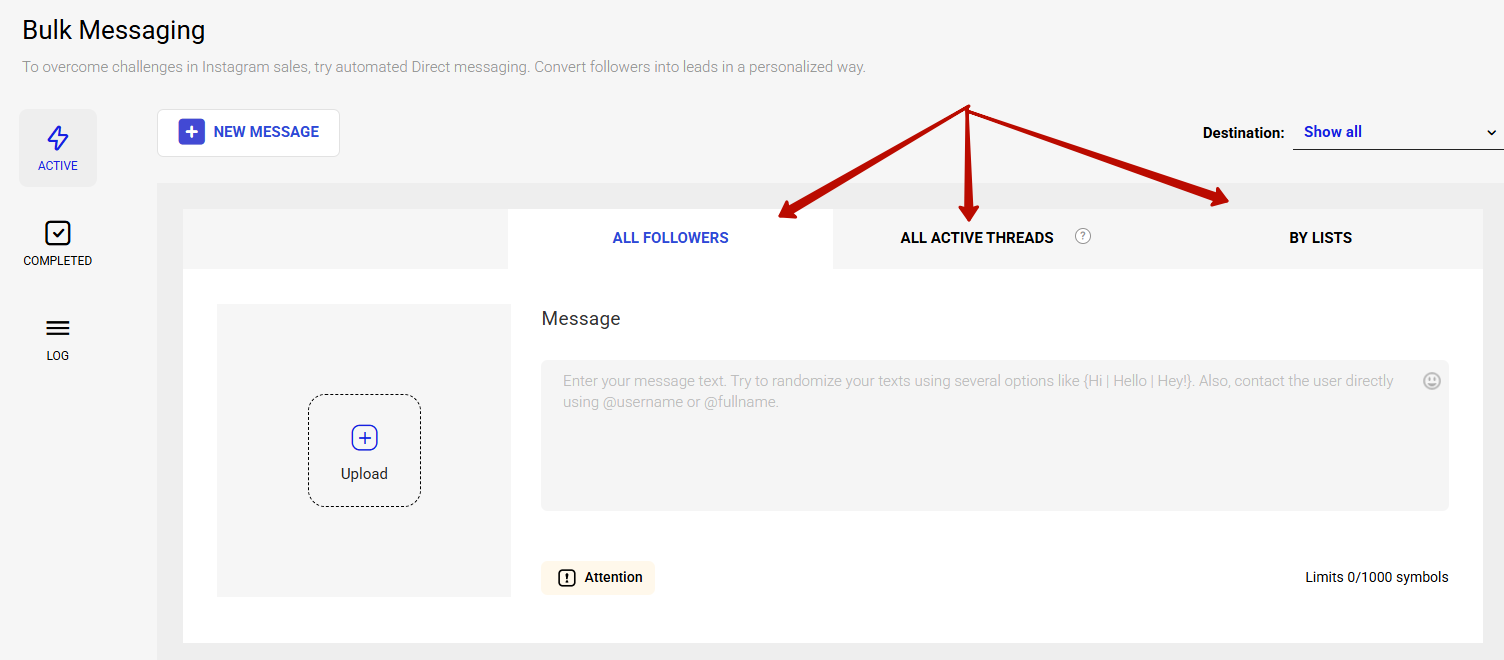
Task: Switch to the By Lists tab
Action: (x=1320, y=238)
